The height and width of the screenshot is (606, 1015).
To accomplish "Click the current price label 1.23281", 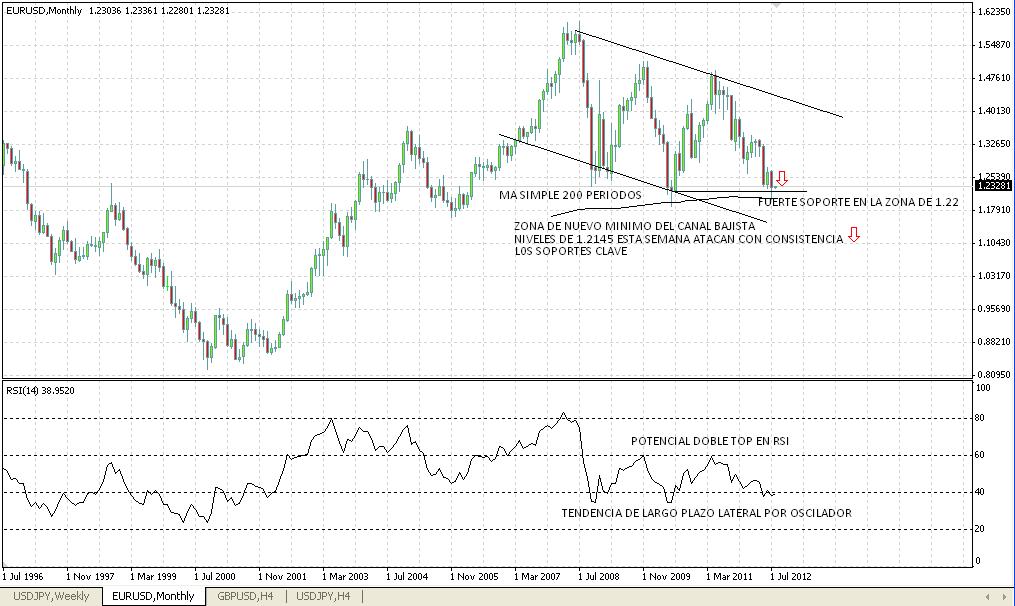I will point(993,186).
